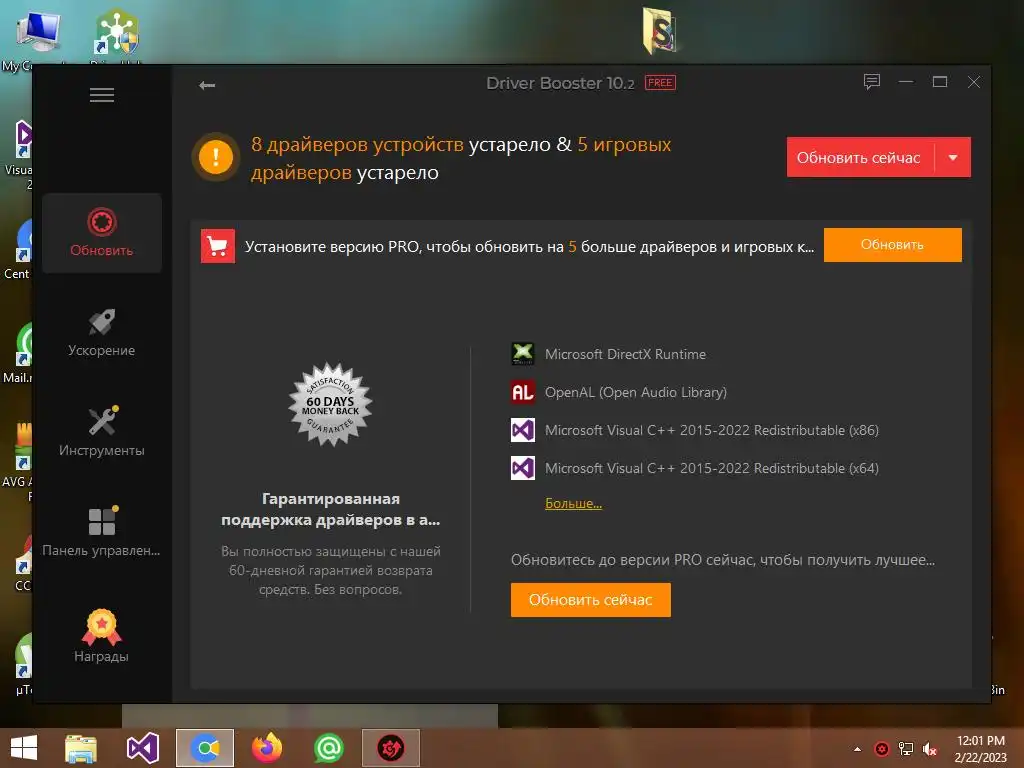
Task: Click the red Обновить сейчас button
Action: click(x=860, y=157)
